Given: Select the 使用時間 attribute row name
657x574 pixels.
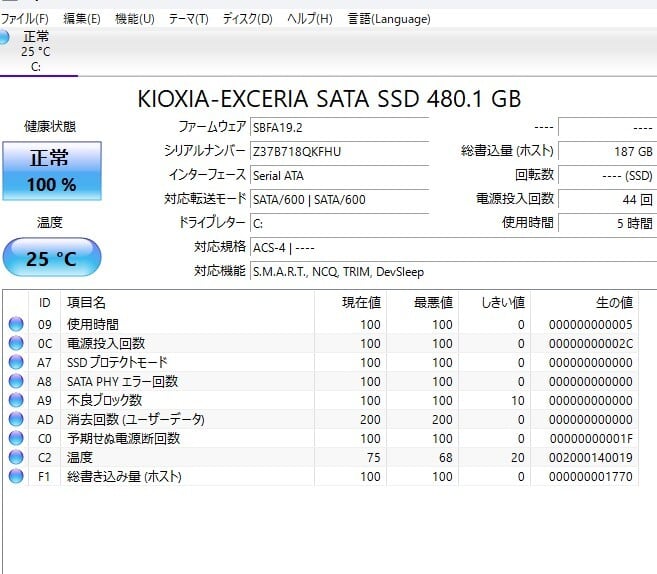Looking at the screenshot, I should pyautogui.click(x=93, y=324).
